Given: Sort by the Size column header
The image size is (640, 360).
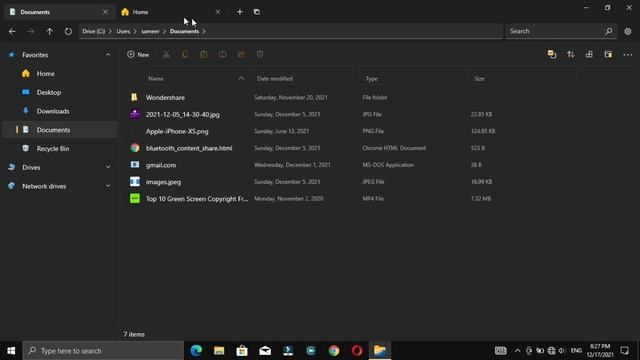Looking at the screenshot, I should click(480, 78).
